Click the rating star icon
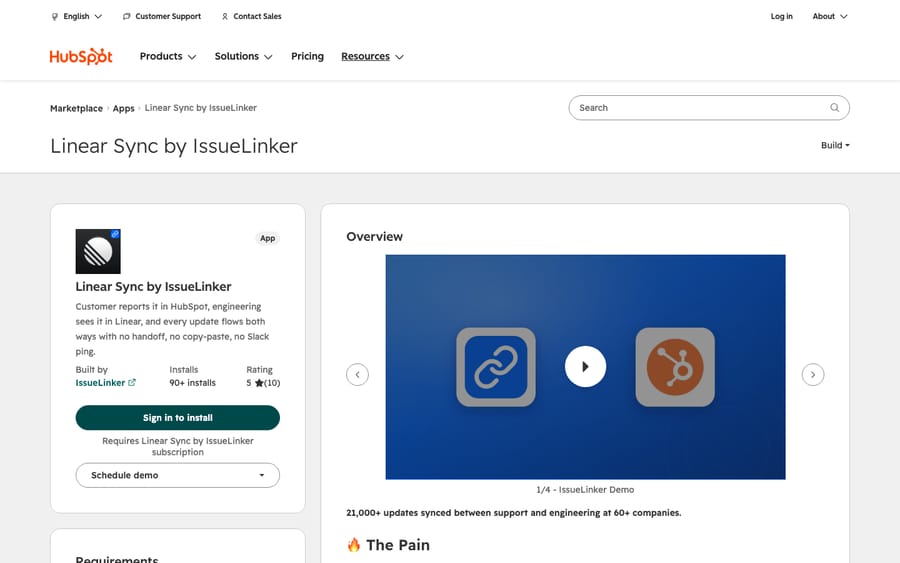Screen dimensions: 900x563 pos(259,383)
